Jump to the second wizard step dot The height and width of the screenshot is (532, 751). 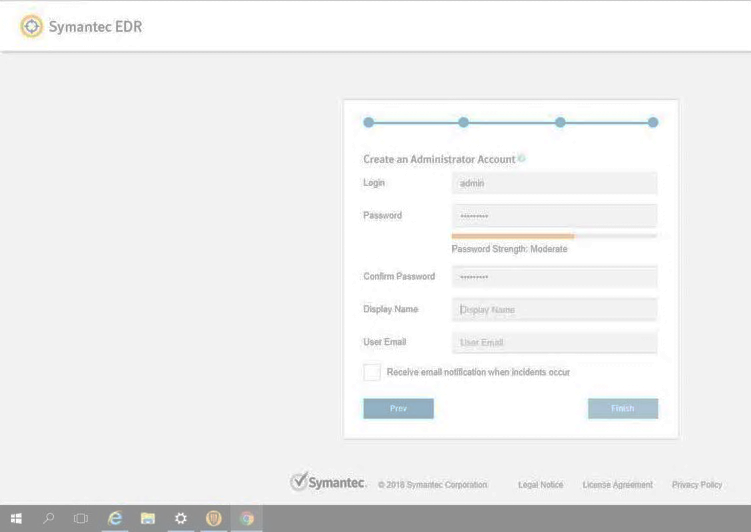tap(463, 122)
